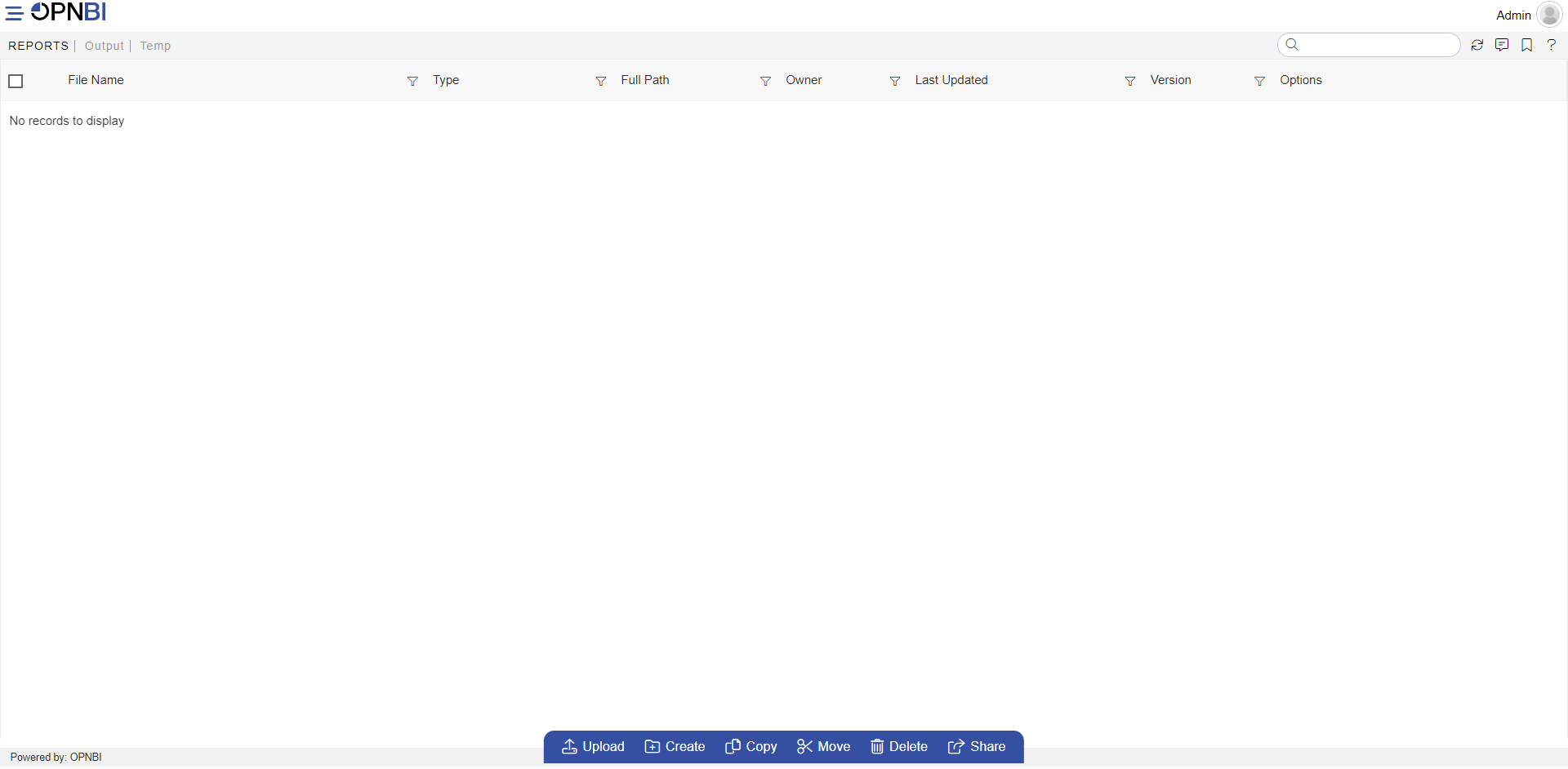
Task: Sort by Type header
Action: pyautogui.click(x=446, y=80)
